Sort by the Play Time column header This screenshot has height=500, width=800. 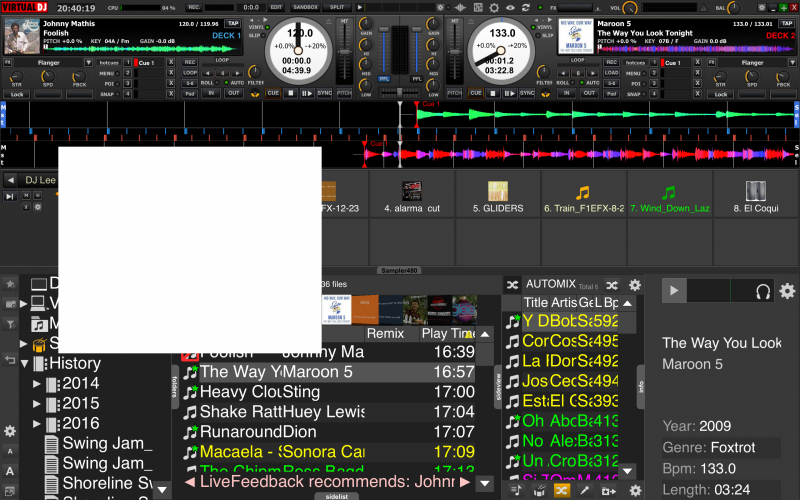(447, 334)
